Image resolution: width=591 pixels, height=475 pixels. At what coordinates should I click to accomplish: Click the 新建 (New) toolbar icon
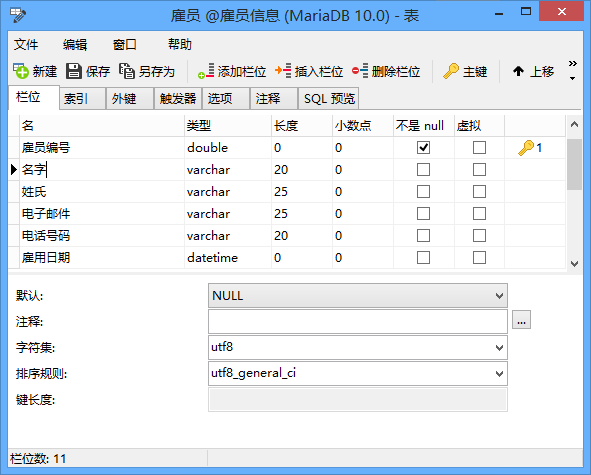click(x=21, y=71)
